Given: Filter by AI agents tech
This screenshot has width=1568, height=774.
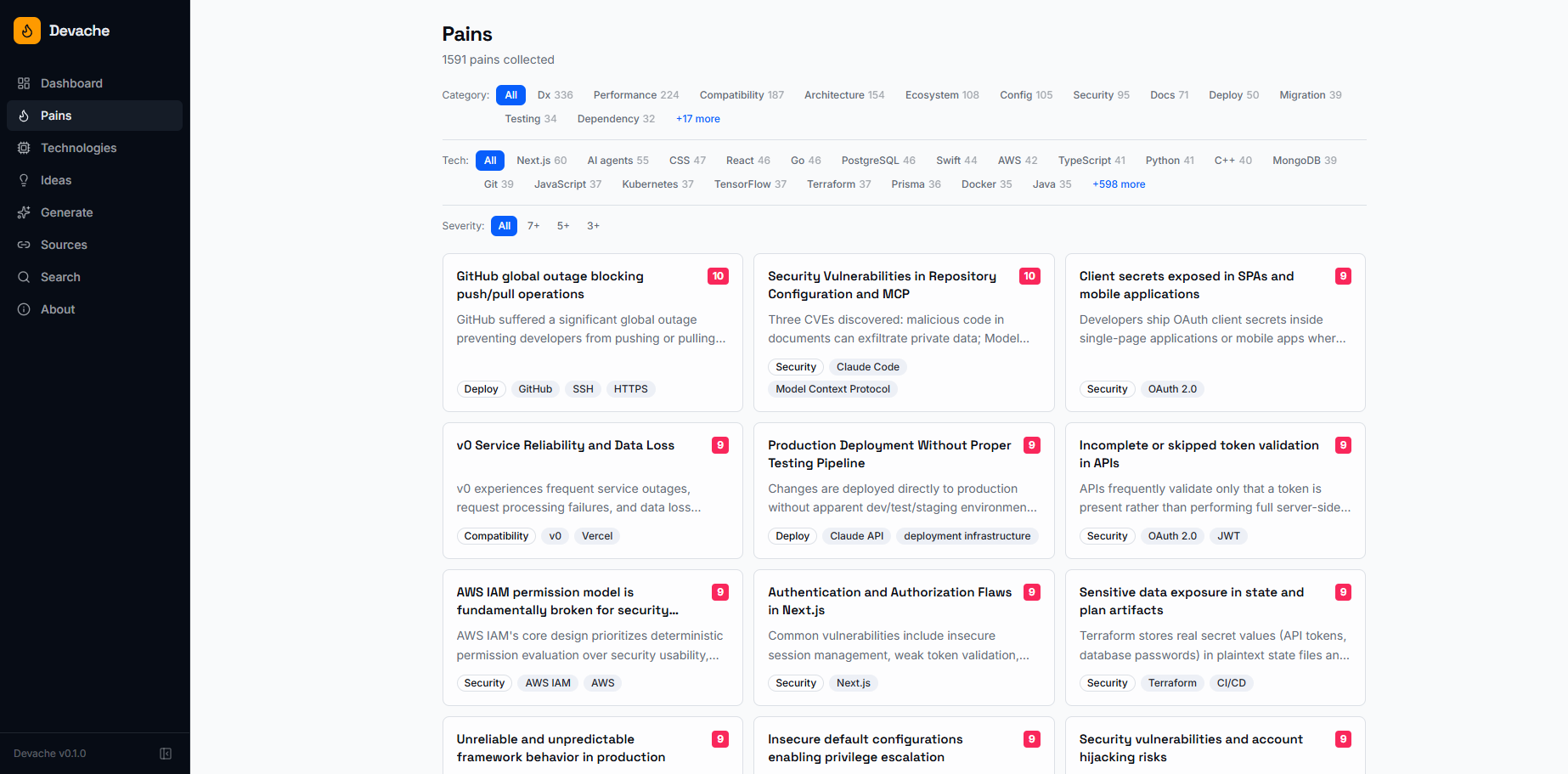Looking at the screenshot, I should 618,161.
